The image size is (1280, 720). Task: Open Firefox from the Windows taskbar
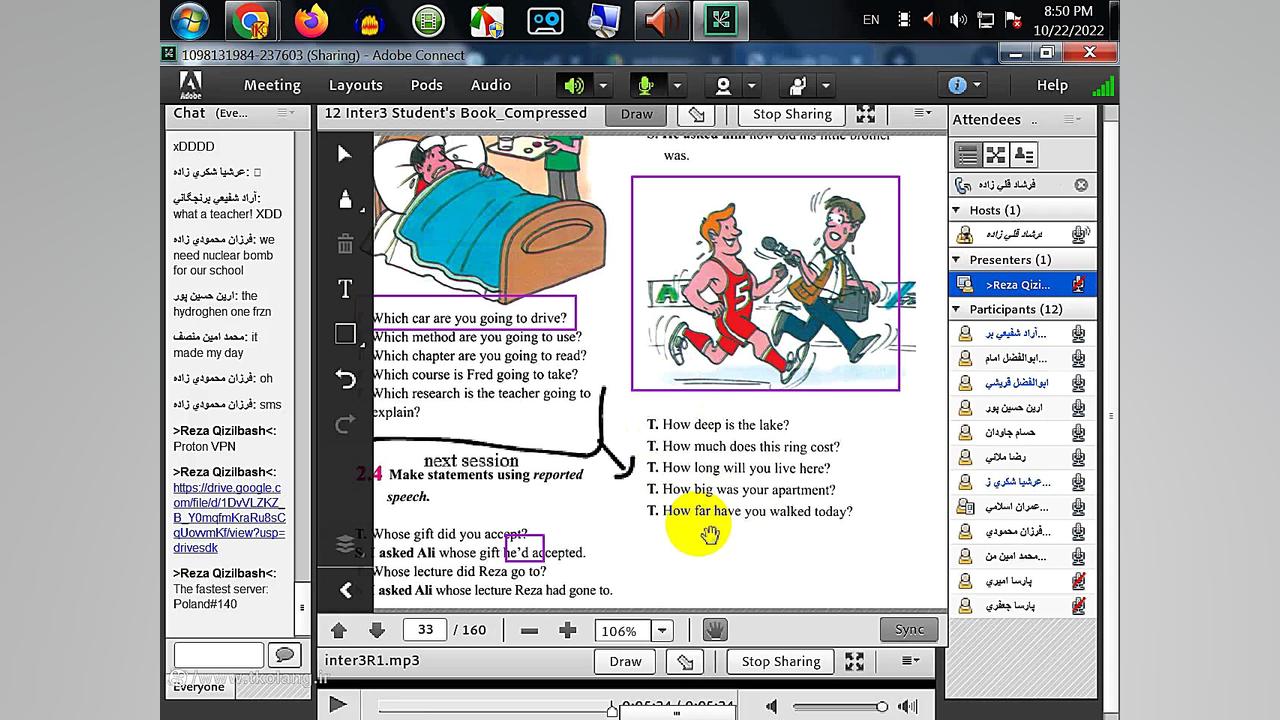click(x=312, y=20)
